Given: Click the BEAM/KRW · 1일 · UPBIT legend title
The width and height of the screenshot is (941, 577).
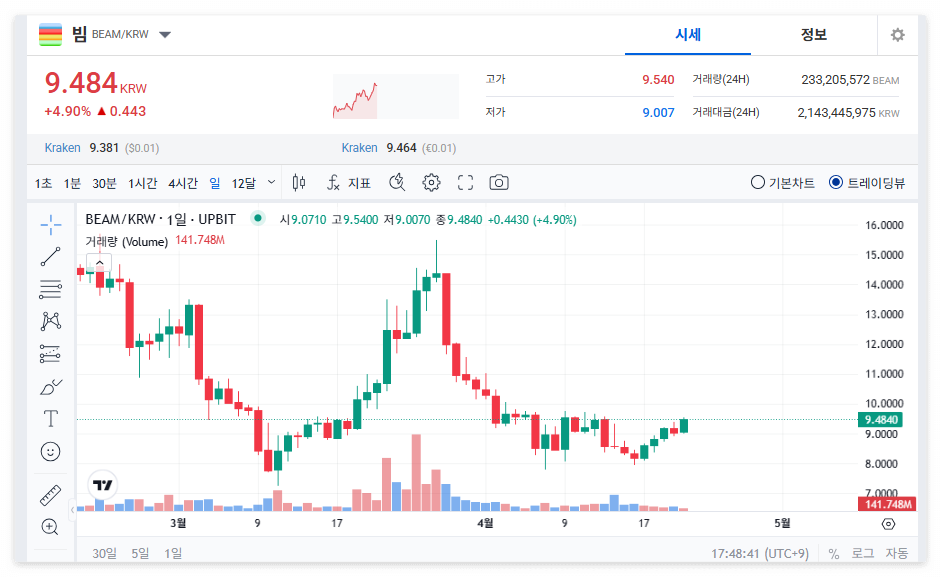Looking at the screenshot, I should point(160,219).
